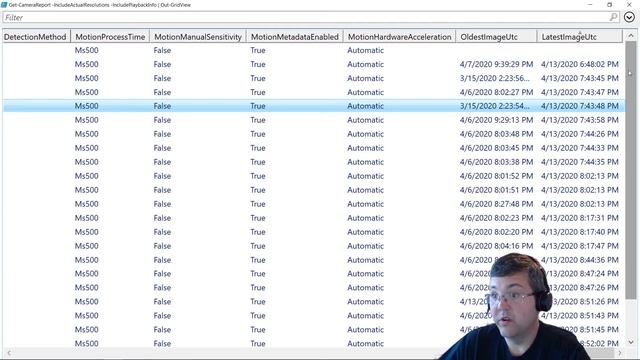640x360 pixels.
Task: Minimize the Out-GridView window
Action: pos(590,4)
